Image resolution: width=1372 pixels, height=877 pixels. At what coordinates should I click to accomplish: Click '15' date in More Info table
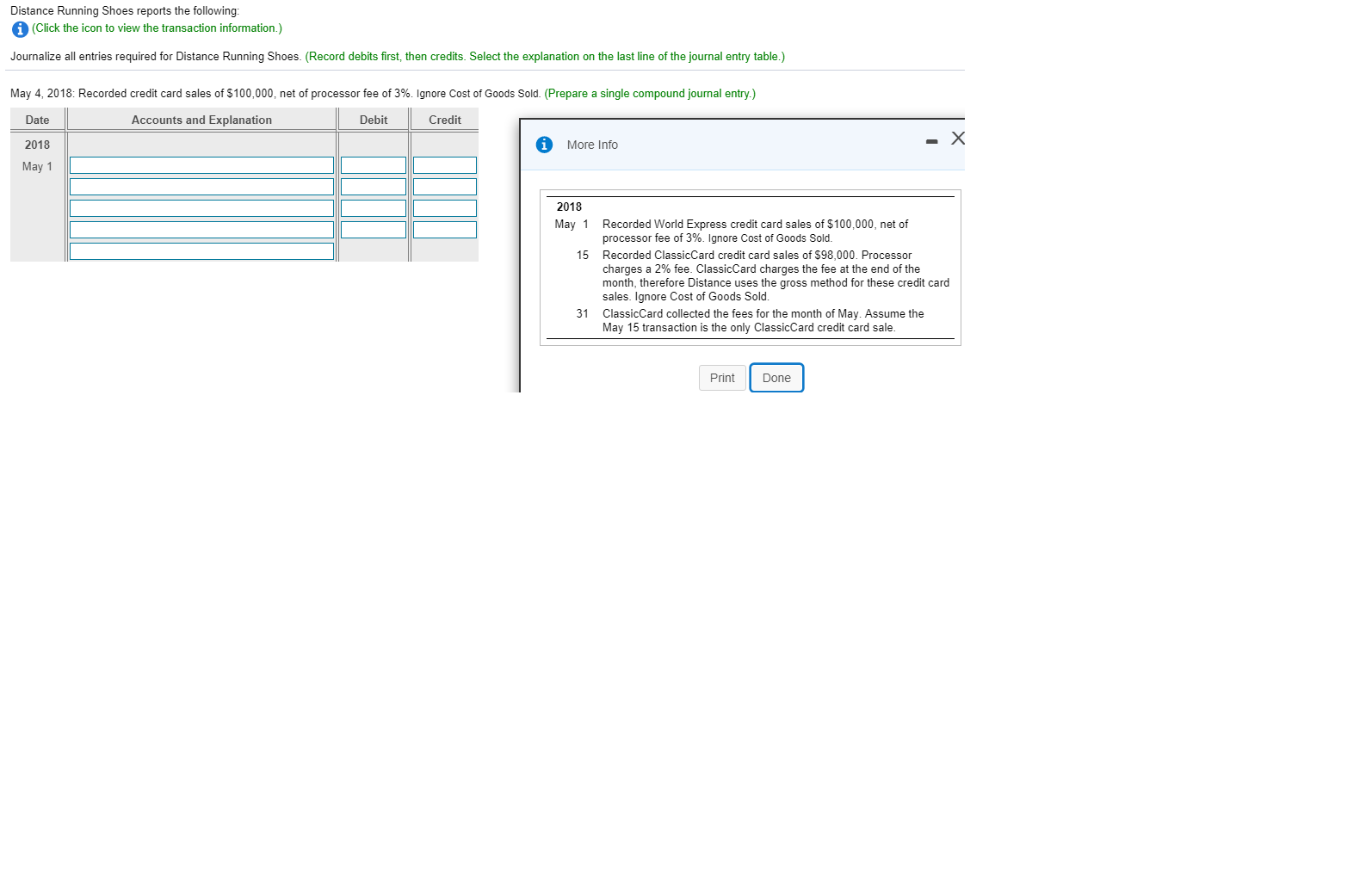583,256
